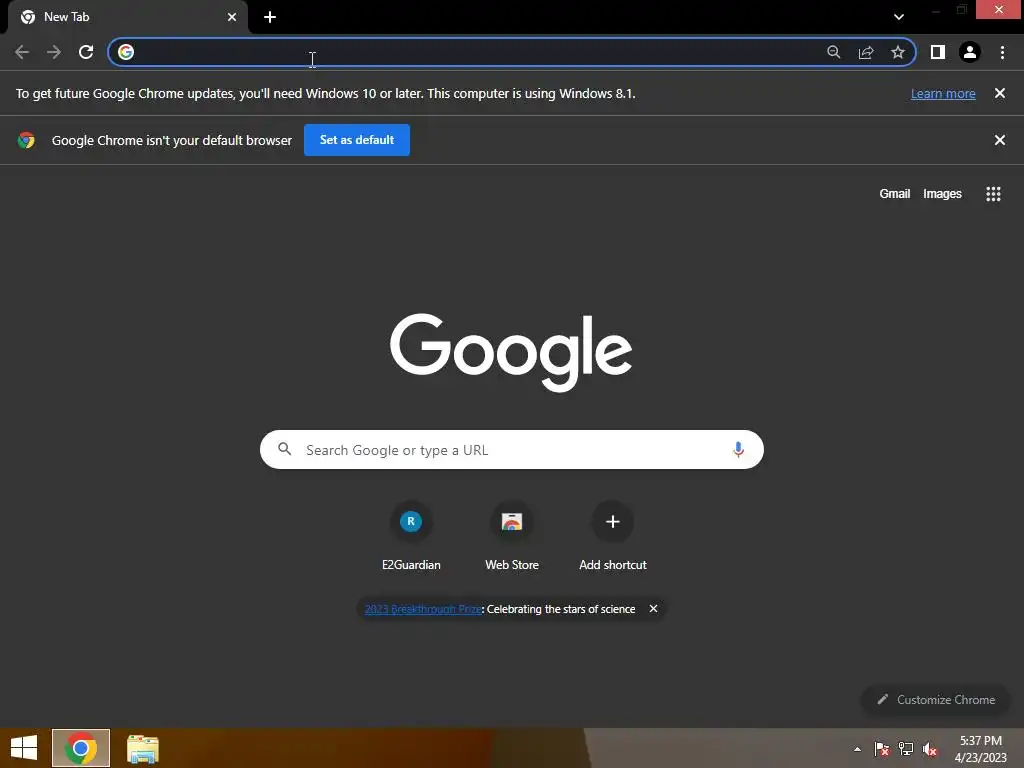This screenshot has height=768, width=1024.
Task: Open the Learn more link
Action: pyautogui.click(x=943, y=93)
